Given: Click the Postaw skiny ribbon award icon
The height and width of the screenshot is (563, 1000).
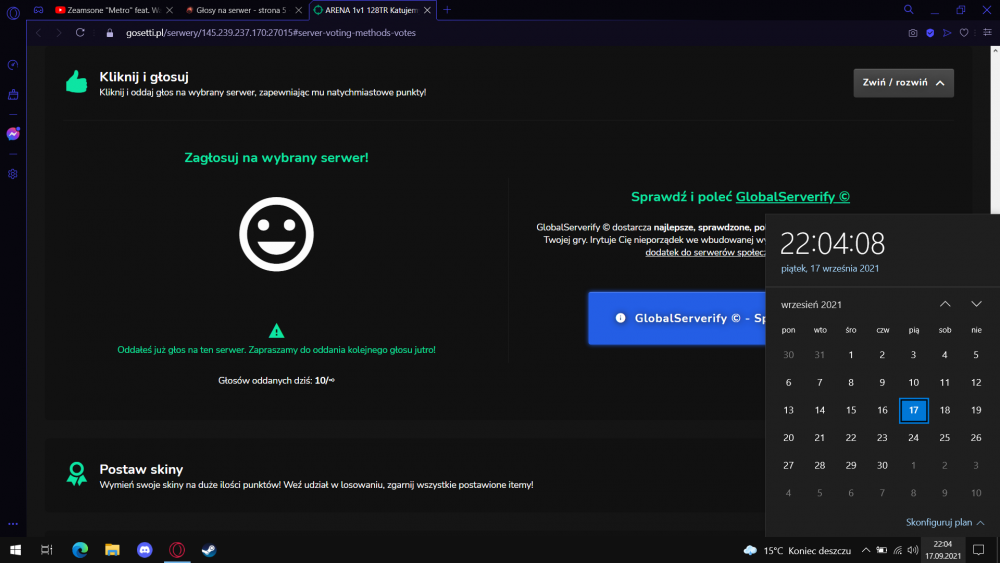Looking at the screenshot, I should click(x=77, y=474).
